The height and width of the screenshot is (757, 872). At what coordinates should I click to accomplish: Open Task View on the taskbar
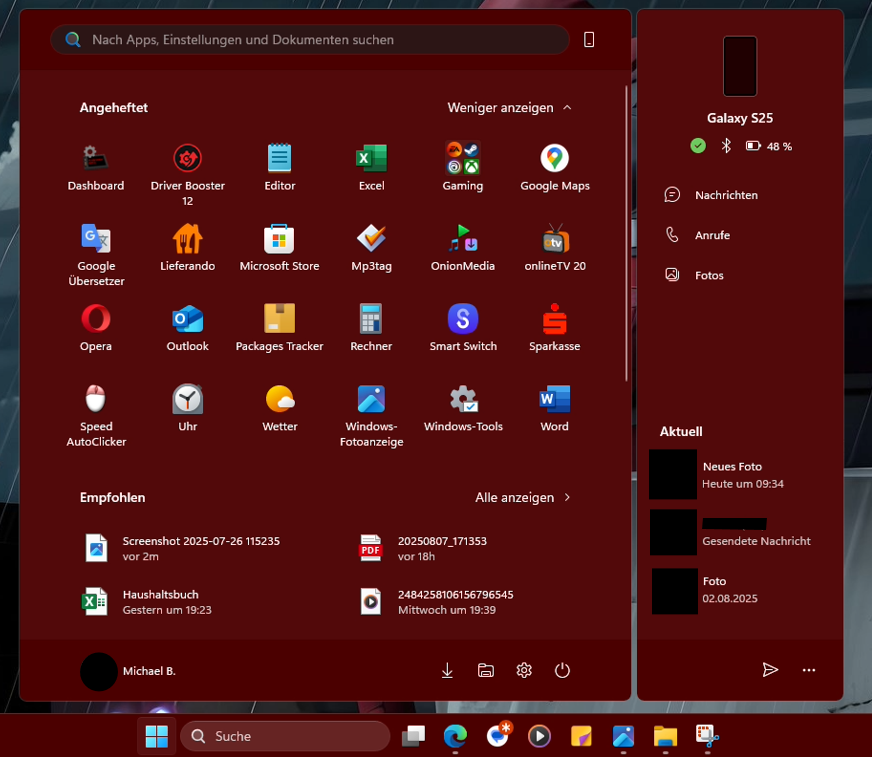coord(413,736)
